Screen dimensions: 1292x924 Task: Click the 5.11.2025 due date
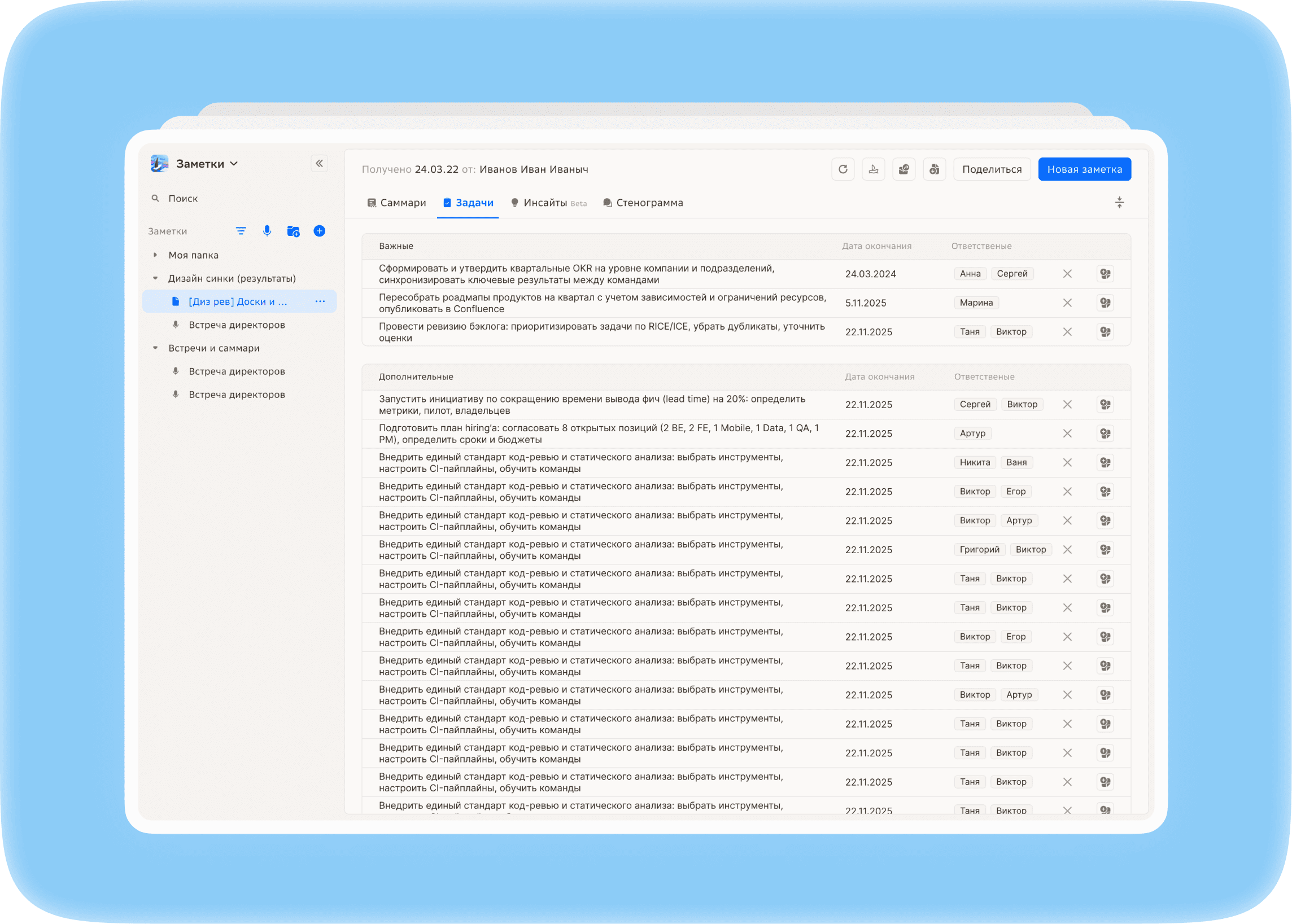[x=865, y=303]
